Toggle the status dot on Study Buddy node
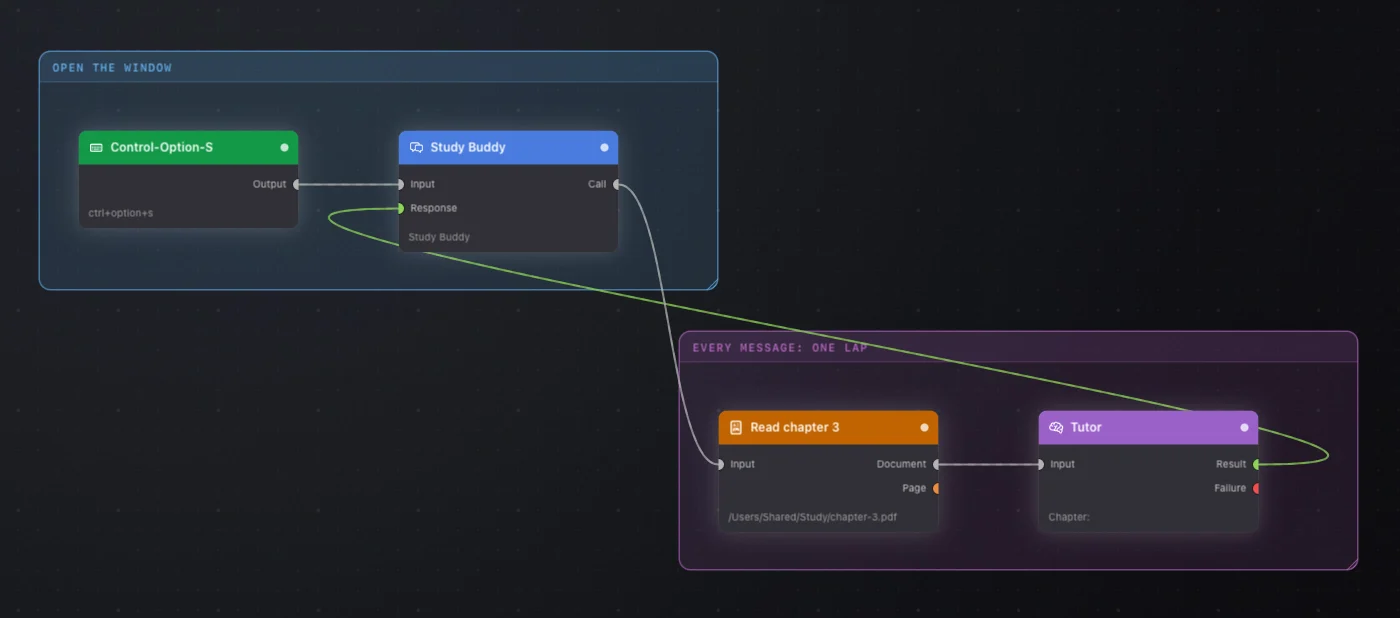 (604, 147)
